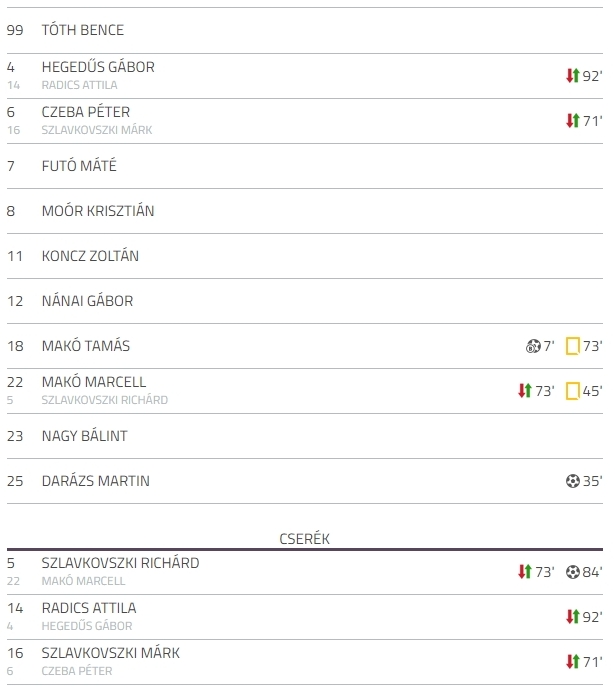Select Moór Krisztián in lineup
Viewport: 615px width, 694px height.
[x=98, y=211]
